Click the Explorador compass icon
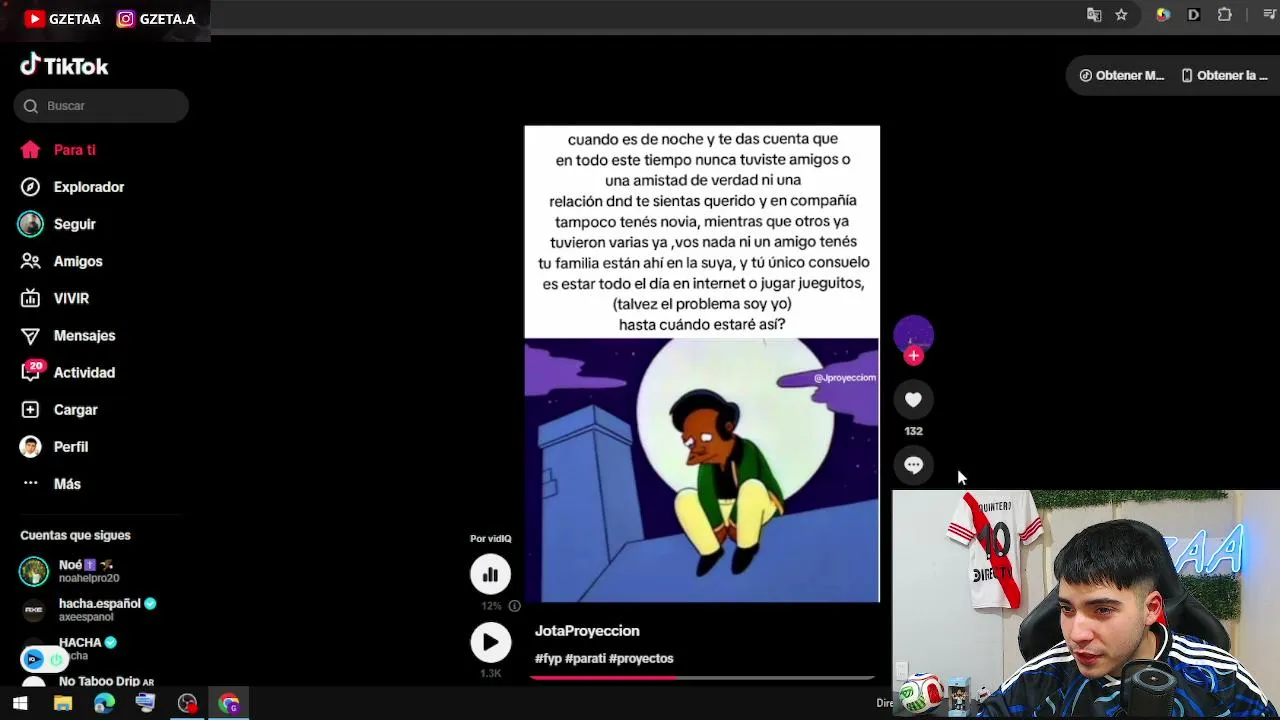The height and width of the screenshot is (720, 1280). [x=31, y=187]
